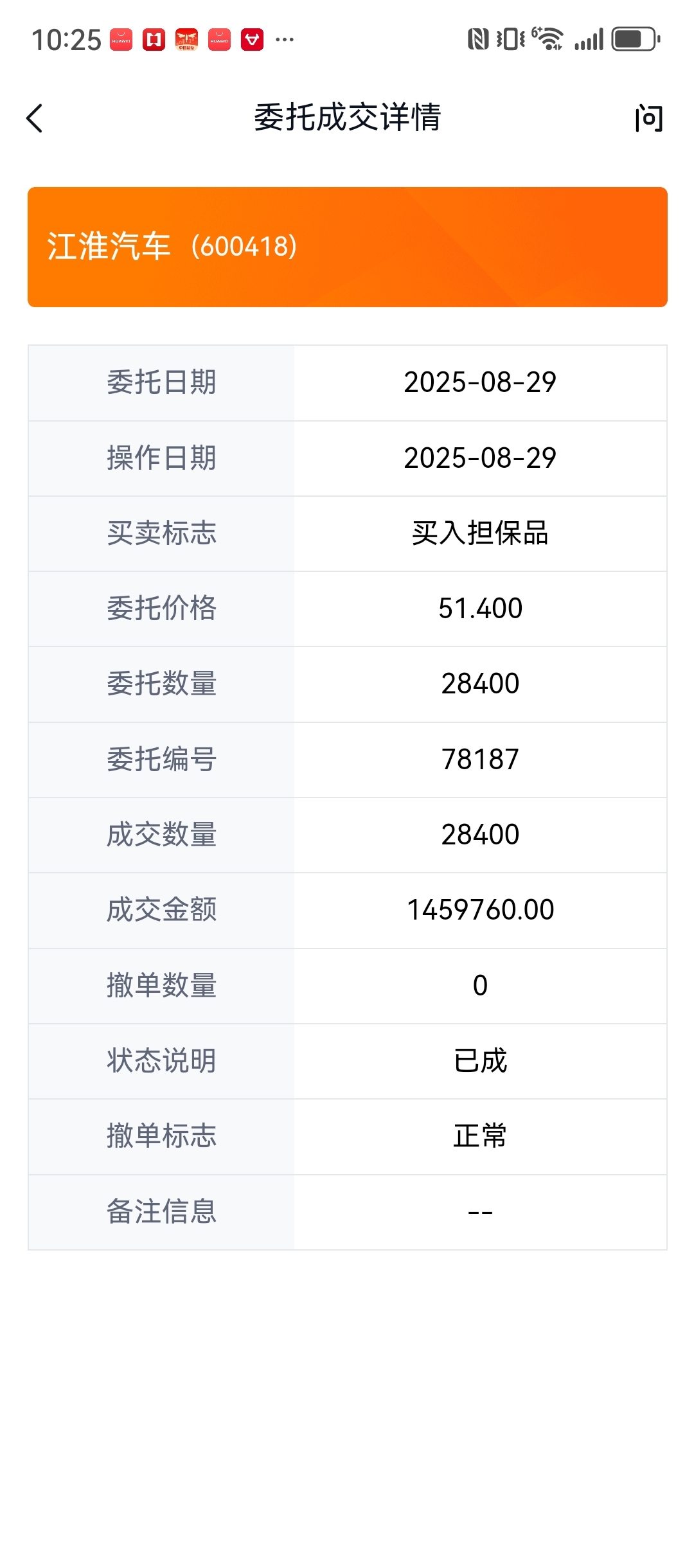Screen dimensions: 694x1568
Task: Tap the 委托成交详情 page title
Action: (x=348, y=118)
